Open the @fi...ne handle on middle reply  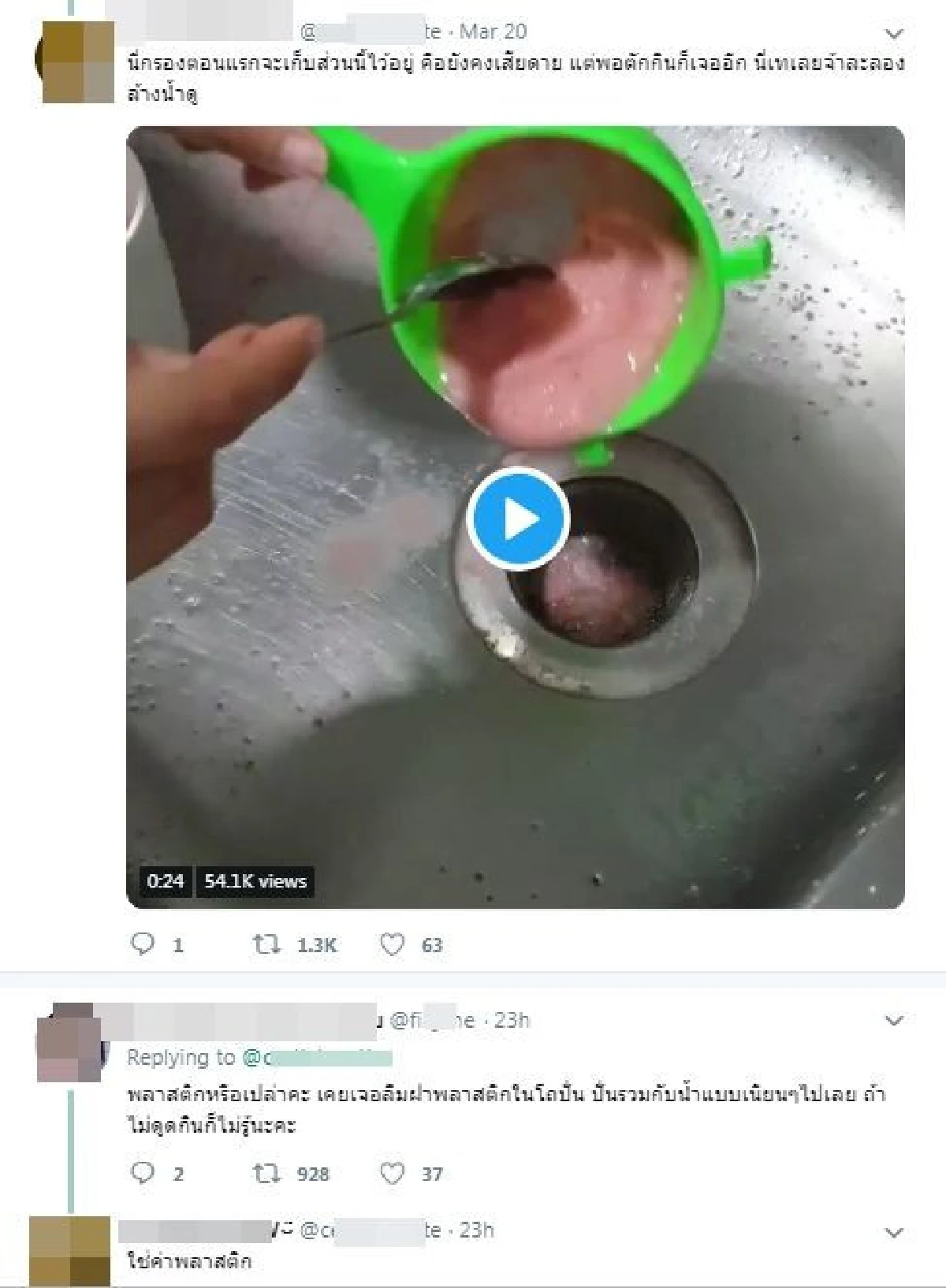[433, 1021]
